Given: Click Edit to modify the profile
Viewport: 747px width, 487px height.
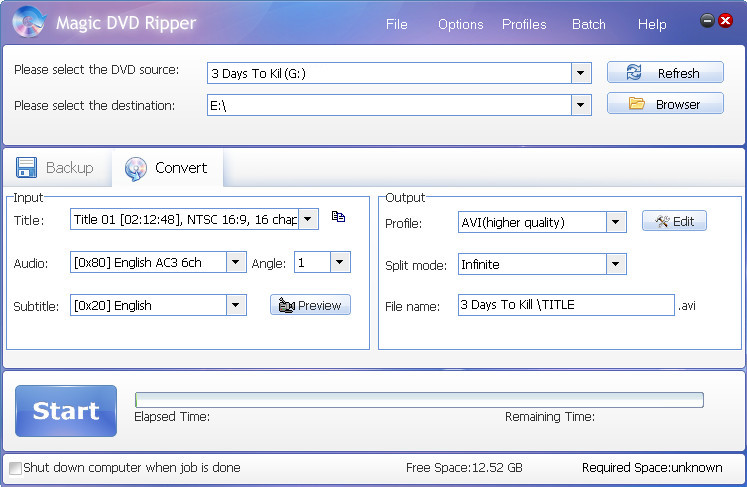Looking at the screenshot, I should 674,221.
